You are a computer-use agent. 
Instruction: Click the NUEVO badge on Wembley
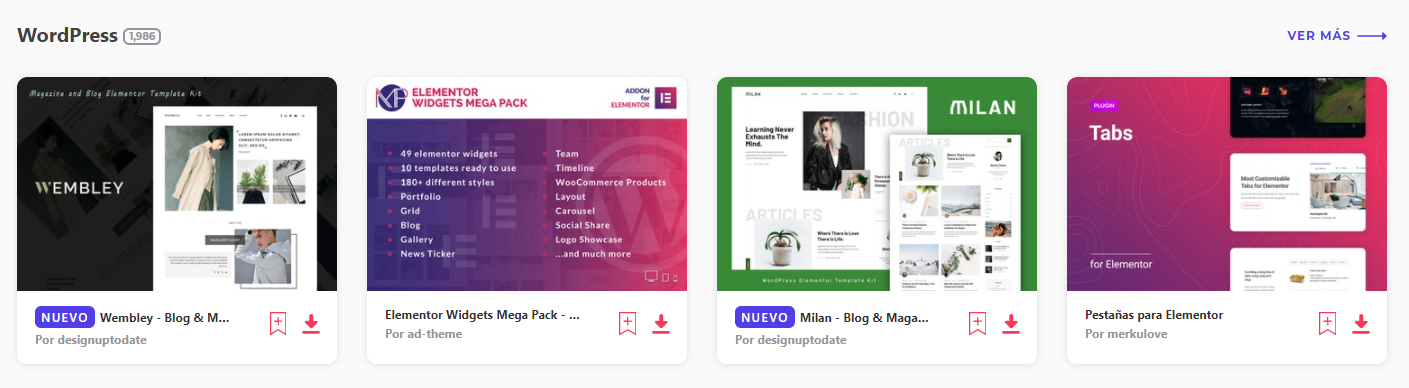(64, 318)
